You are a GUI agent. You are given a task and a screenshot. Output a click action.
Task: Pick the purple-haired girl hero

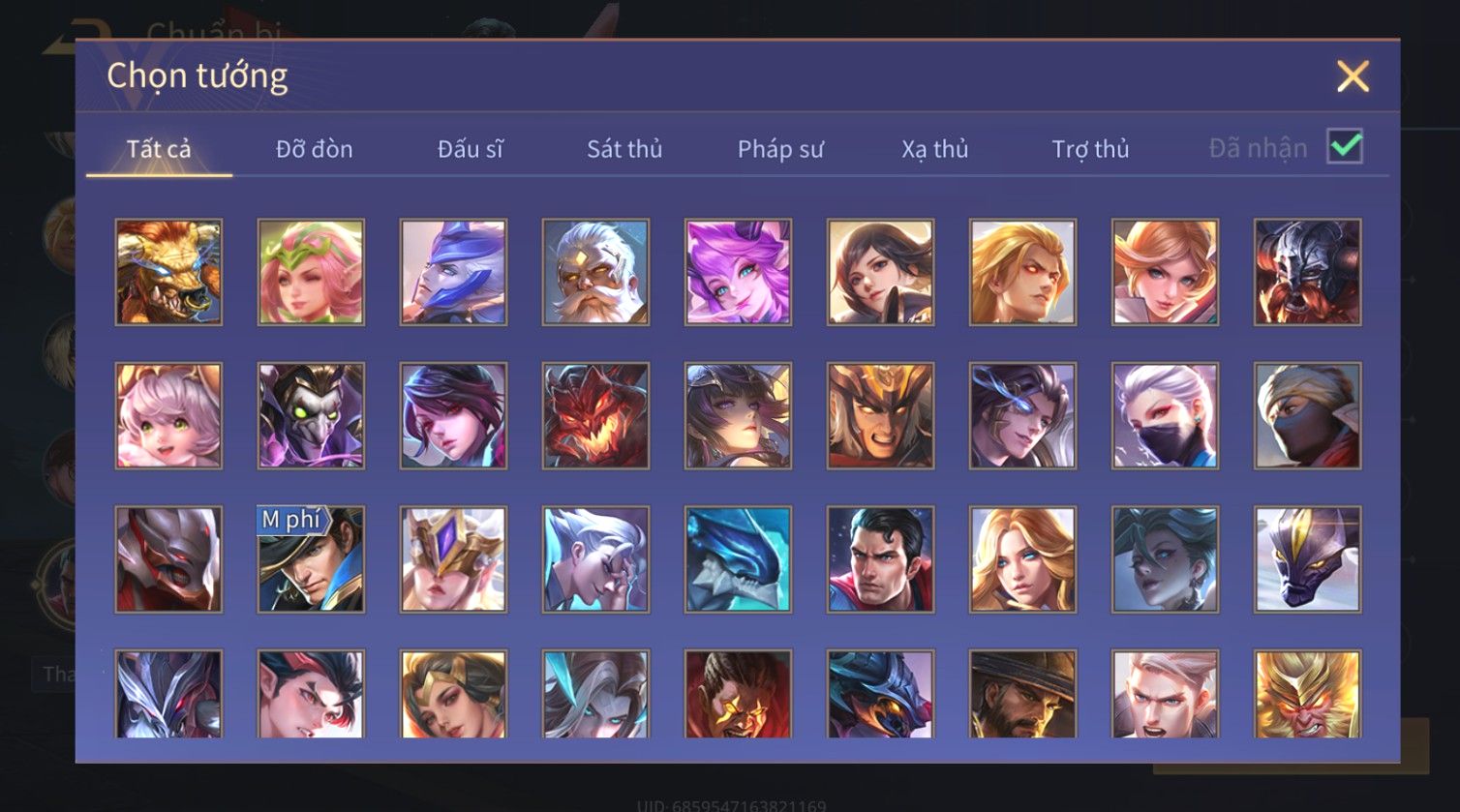(x=738, y=272)
